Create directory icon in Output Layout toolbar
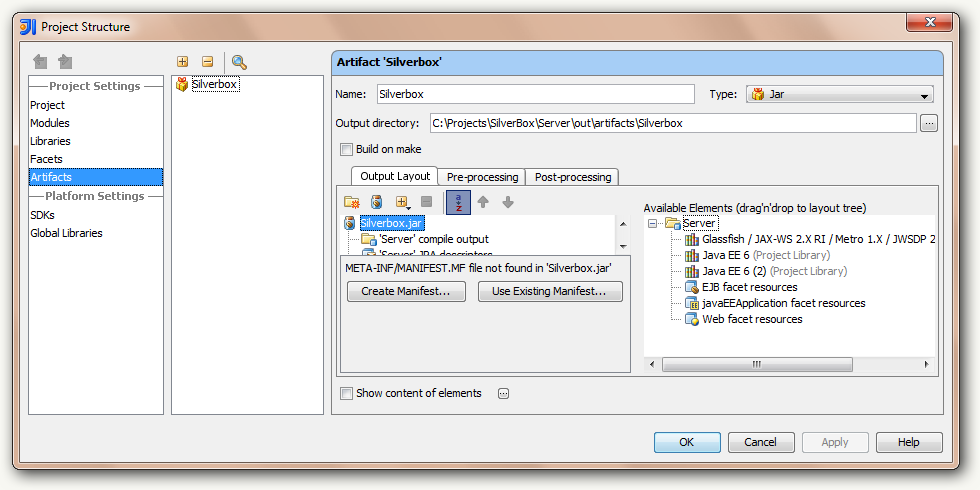980x490 pixels. coord(352,202)
